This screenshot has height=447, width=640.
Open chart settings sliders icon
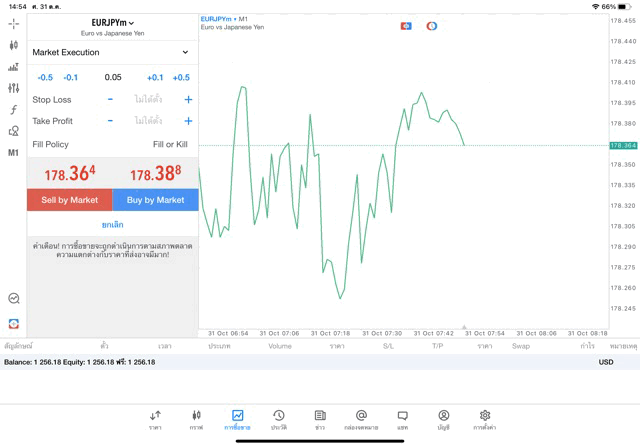(13, 88)
